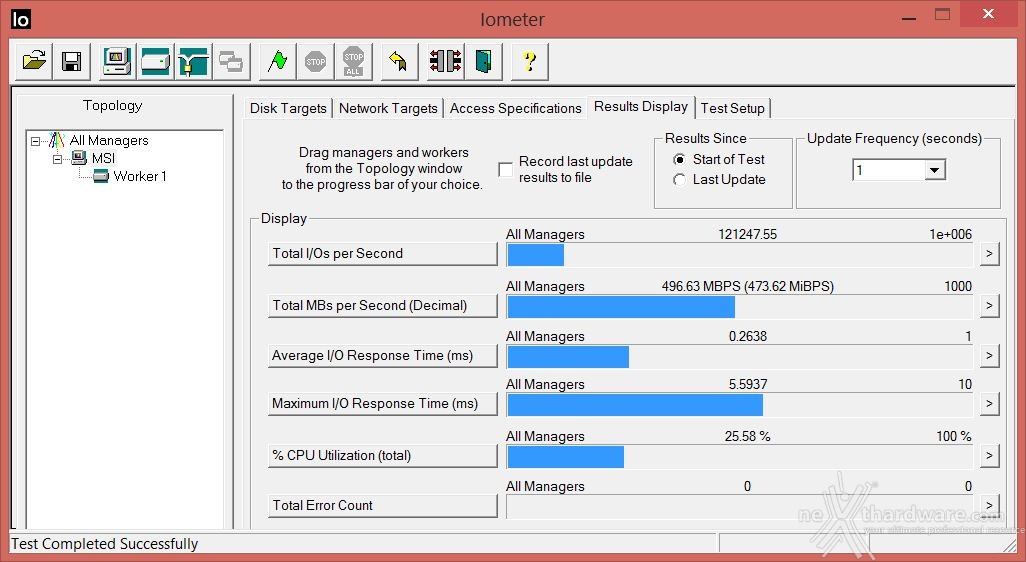Screen dimensions: 1026x562
Task: Open arrow button for Average Response Time row
Action: [x=989, y=356]
